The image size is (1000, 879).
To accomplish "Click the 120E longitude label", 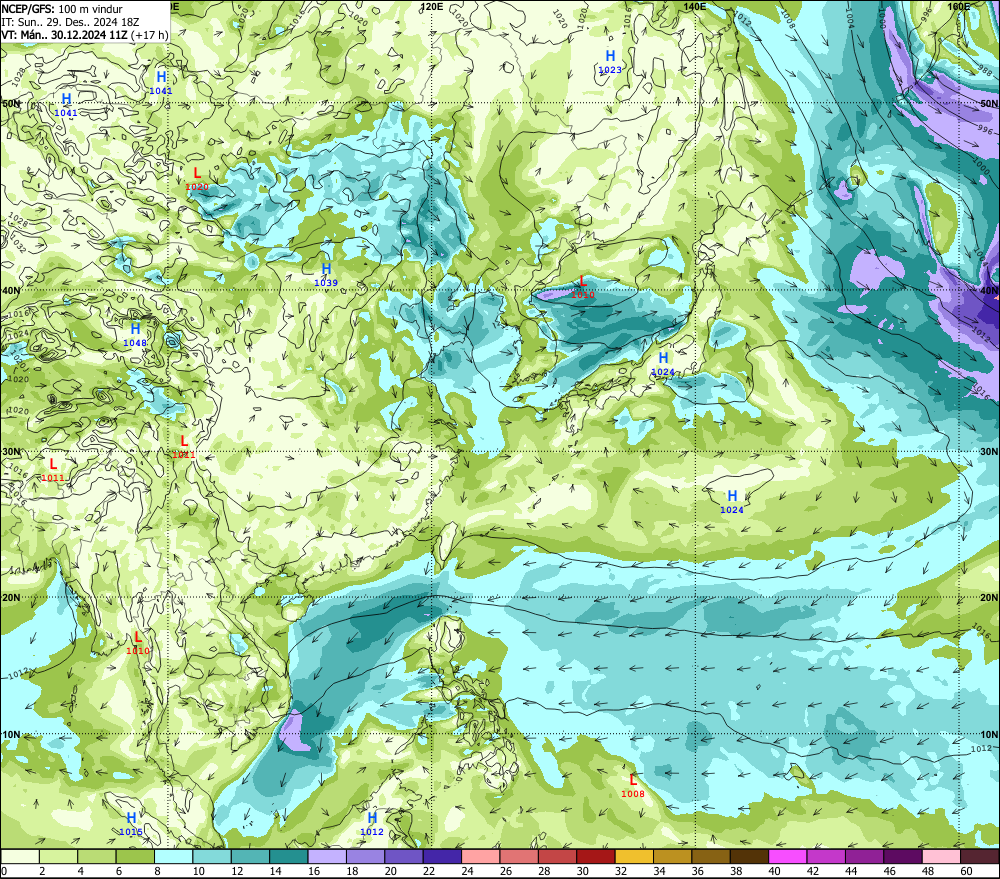I will tap(432, 6).
